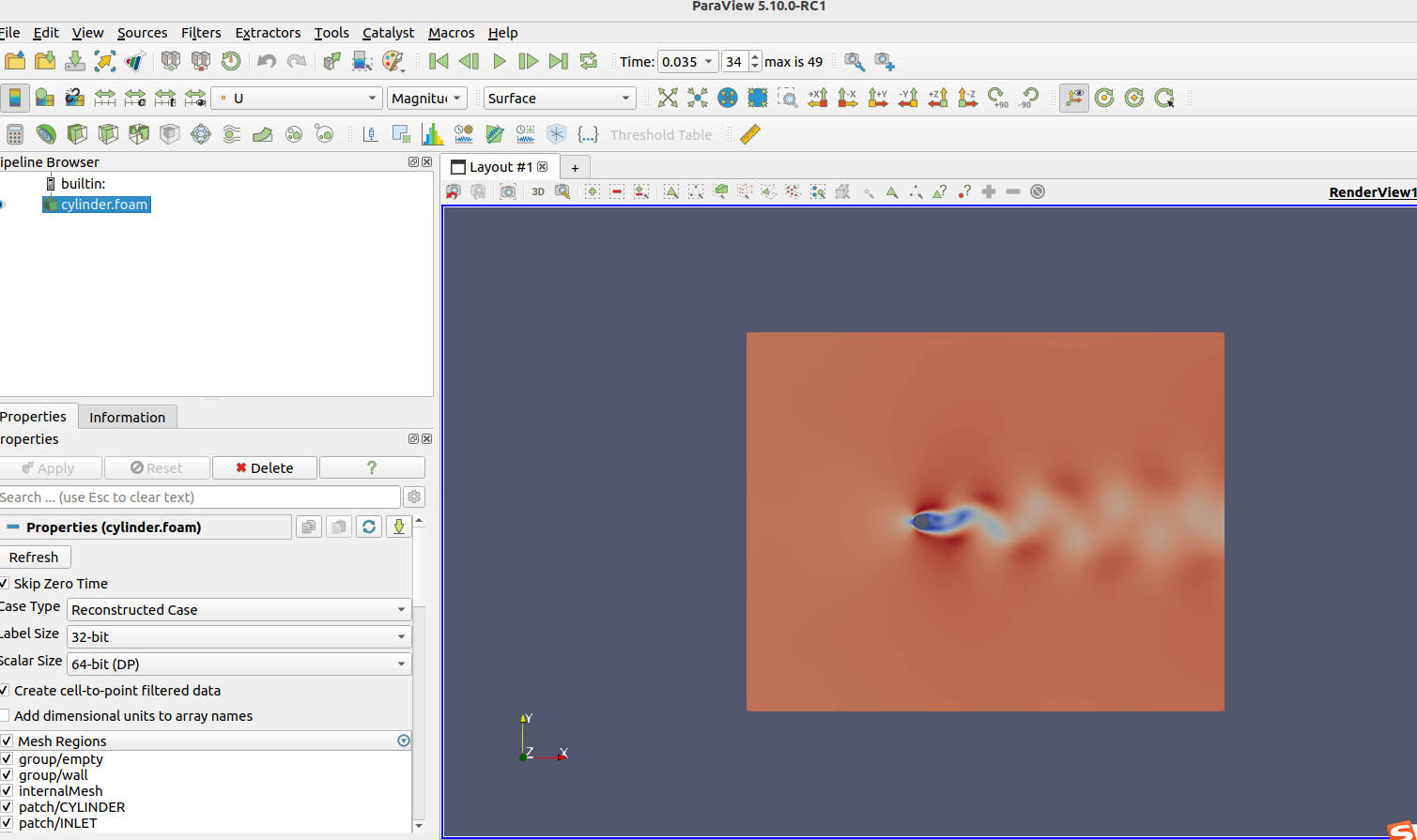Edit the color map
1417x840 pixels.
pyautogui.click(x=44, y=98)
